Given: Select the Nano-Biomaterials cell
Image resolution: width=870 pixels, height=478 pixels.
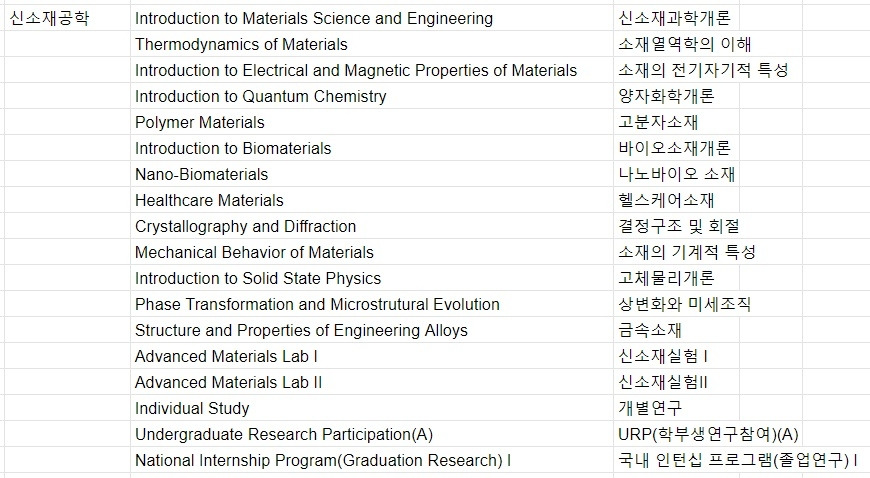Looking at the screenshot, I should 372,174.
